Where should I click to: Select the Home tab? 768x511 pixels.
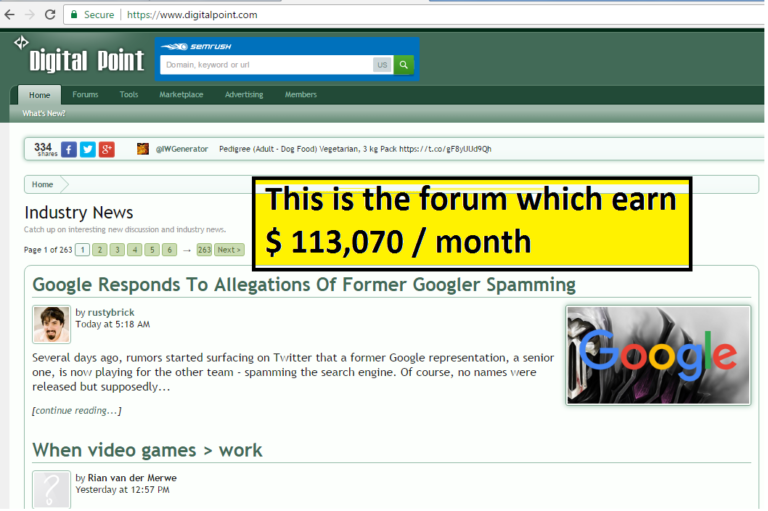(x=40, y=95)
